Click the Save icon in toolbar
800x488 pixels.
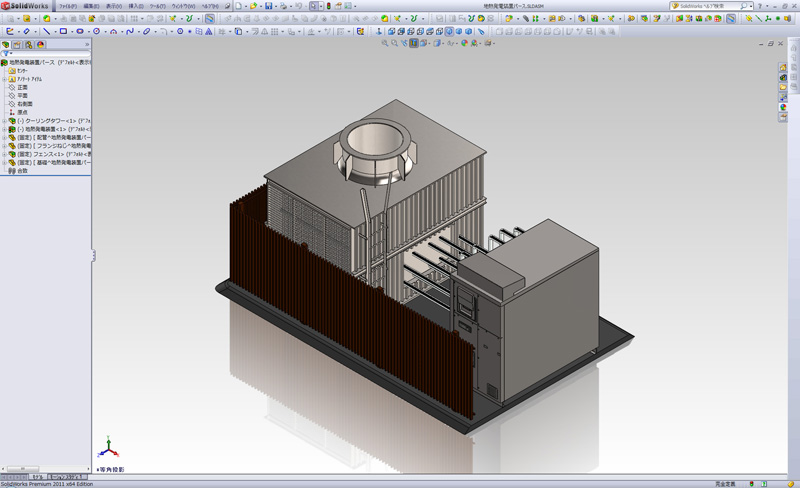pyautogui.click(x=269, y=6)
